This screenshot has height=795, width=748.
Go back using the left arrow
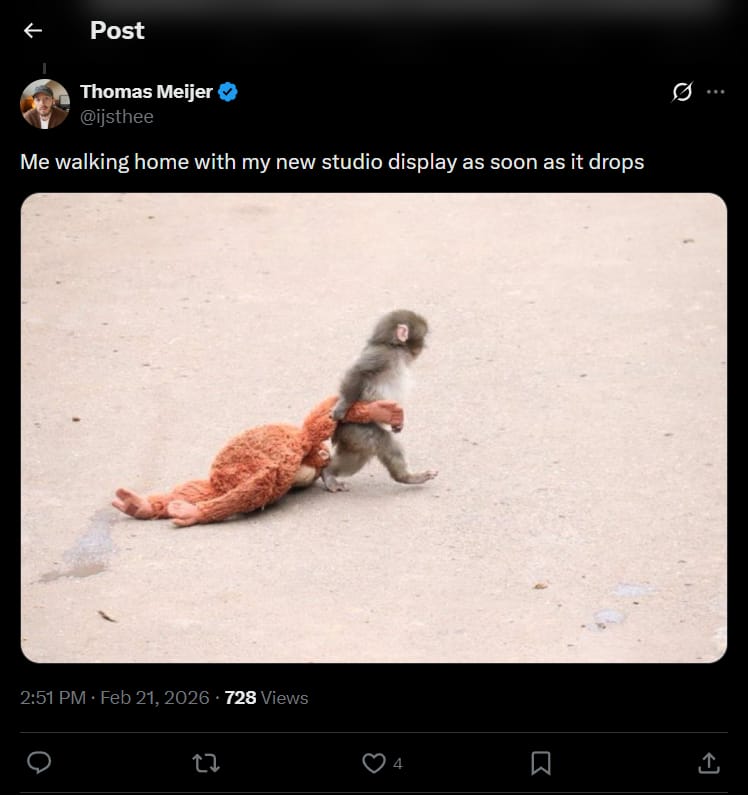point(33,30)
